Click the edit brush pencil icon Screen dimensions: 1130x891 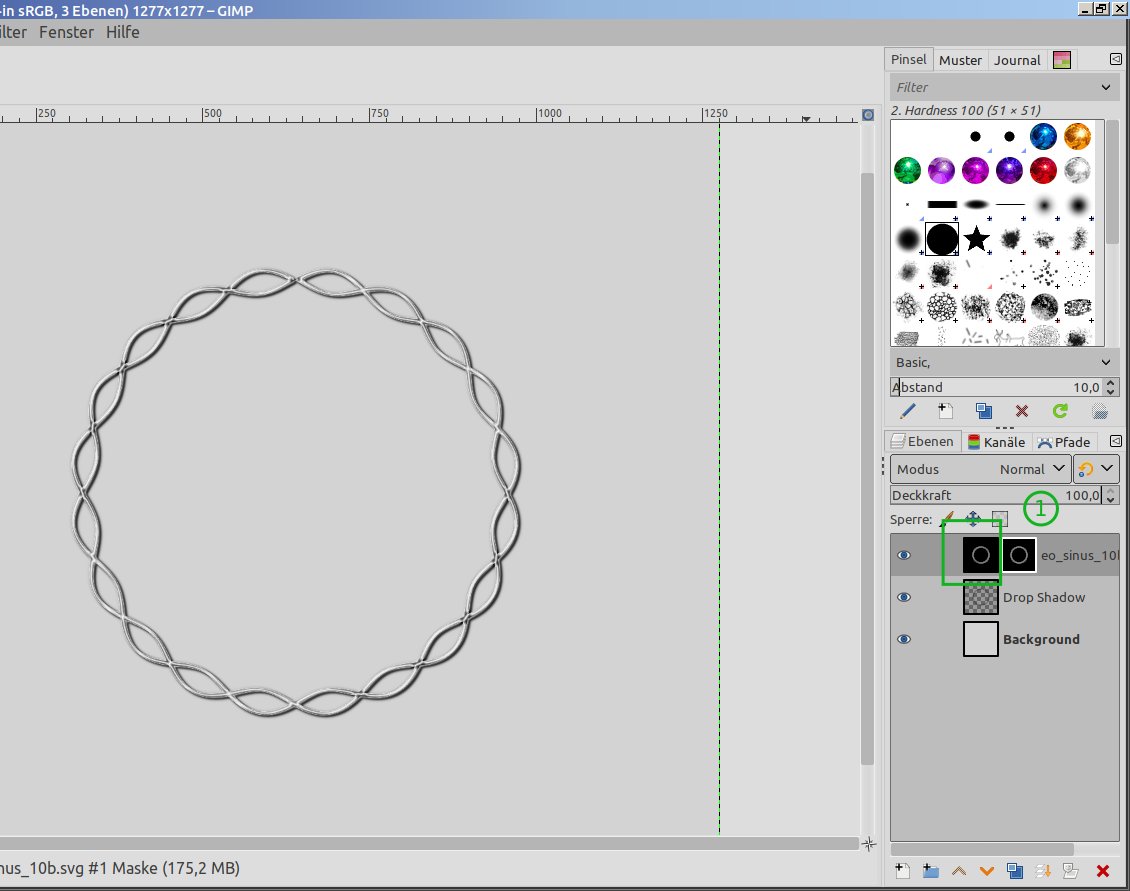point(908,411)
